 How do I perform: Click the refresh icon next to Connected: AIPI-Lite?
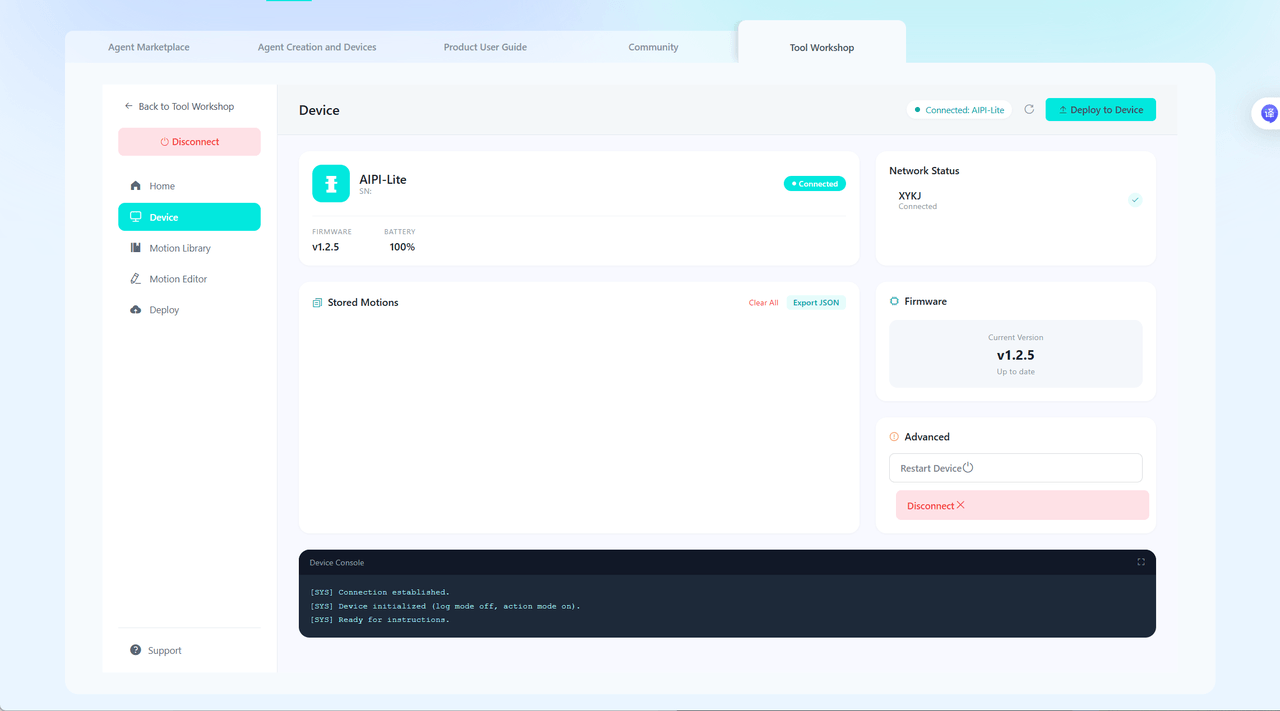(1029, 109)
